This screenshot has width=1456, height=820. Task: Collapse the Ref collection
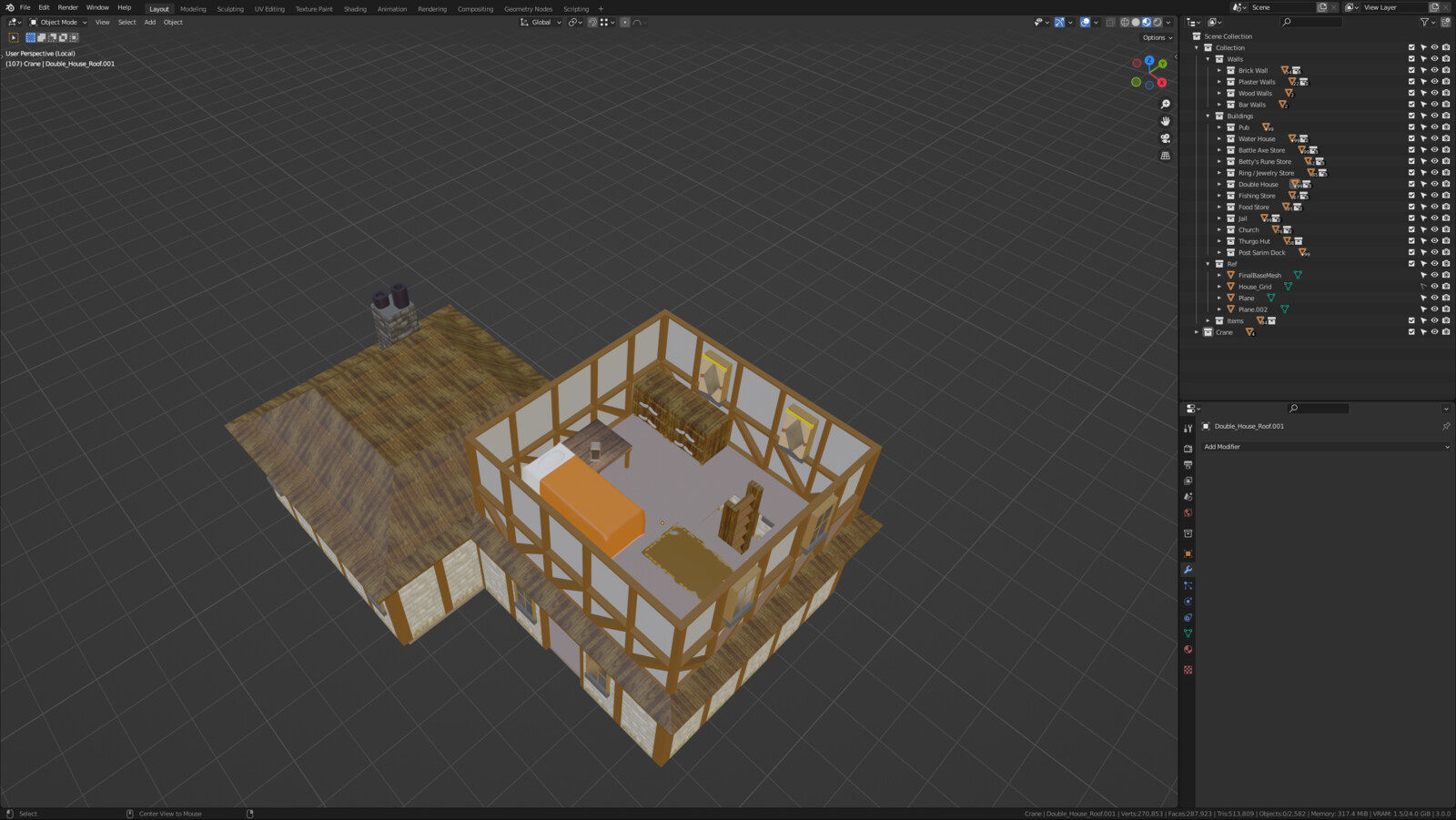coord(1208,264)
